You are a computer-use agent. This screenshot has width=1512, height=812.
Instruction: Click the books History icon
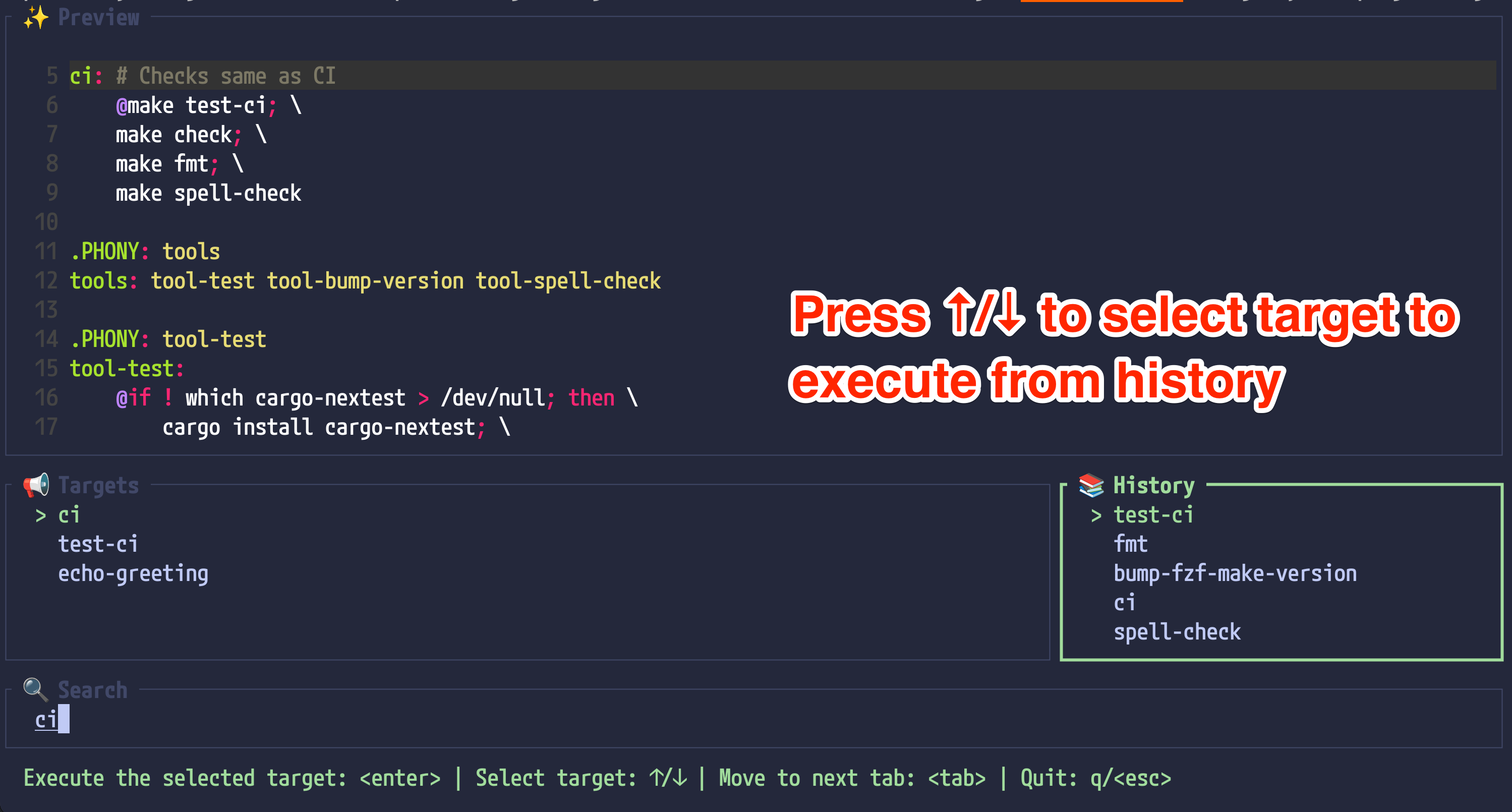(1091, 485)
